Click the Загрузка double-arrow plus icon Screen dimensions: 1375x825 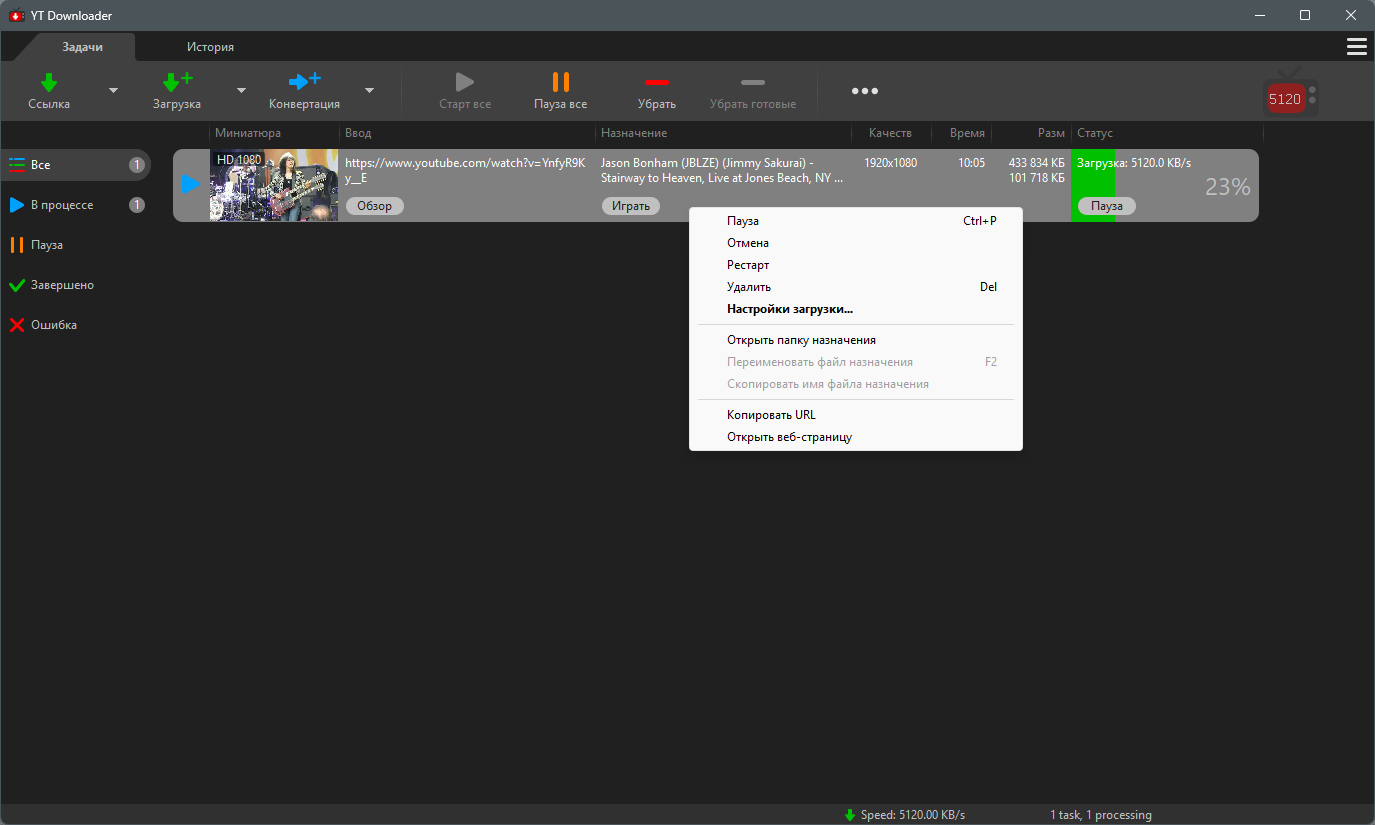(178, 82)
